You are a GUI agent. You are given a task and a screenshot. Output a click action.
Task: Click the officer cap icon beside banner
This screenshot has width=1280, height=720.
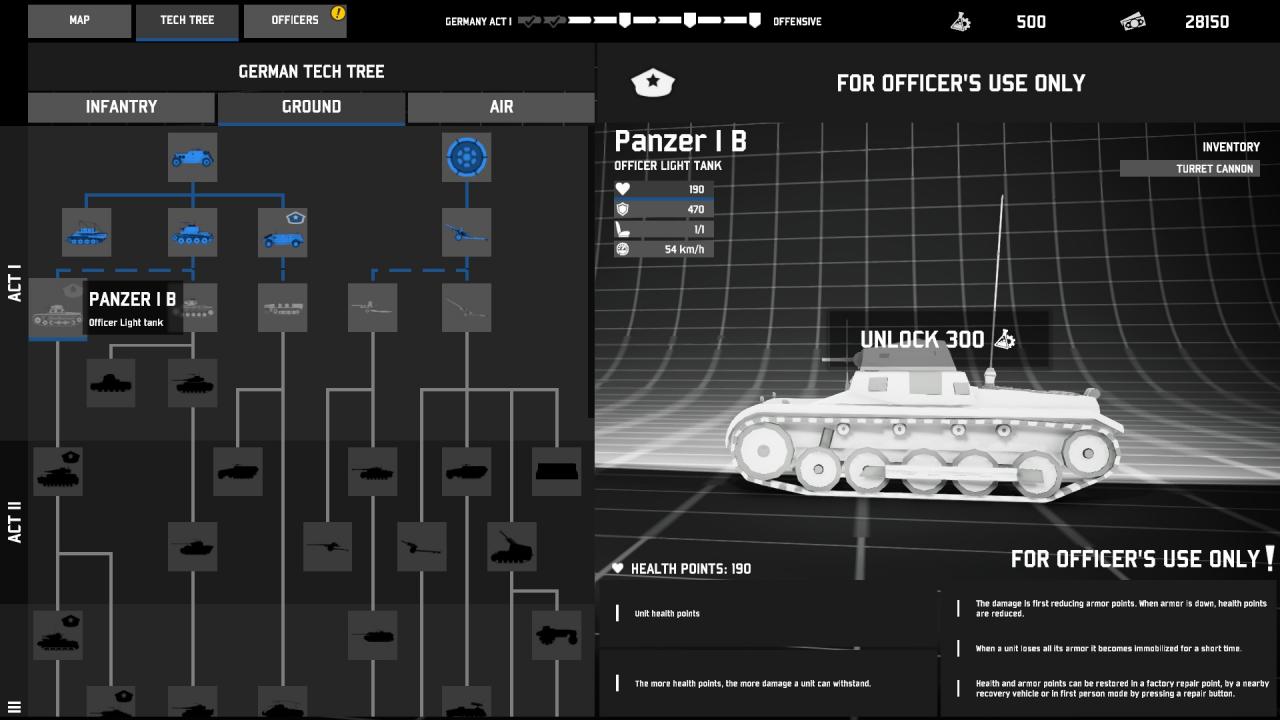[x=653, y=83]
